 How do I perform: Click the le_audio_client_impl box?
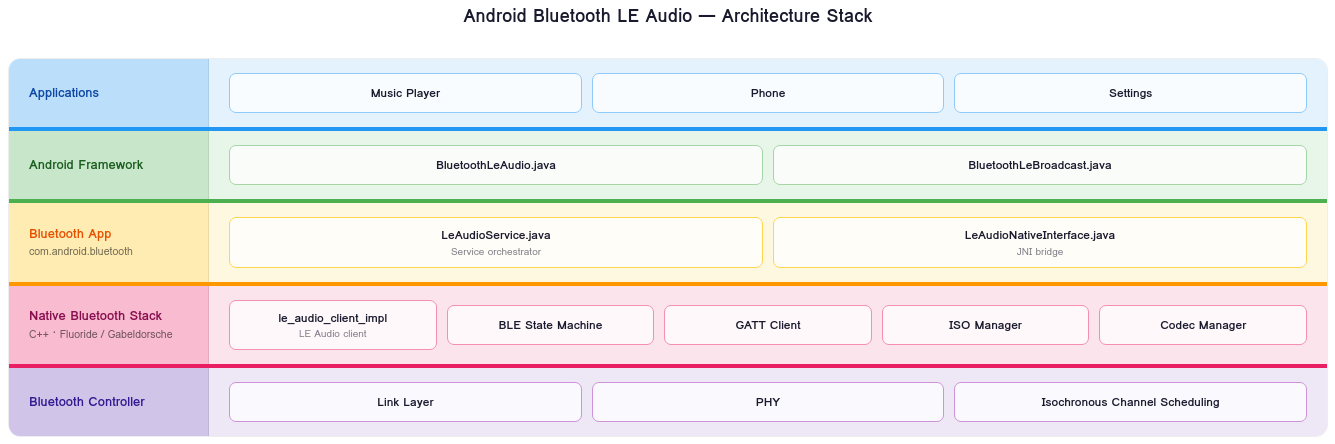(x=332, y=325)
